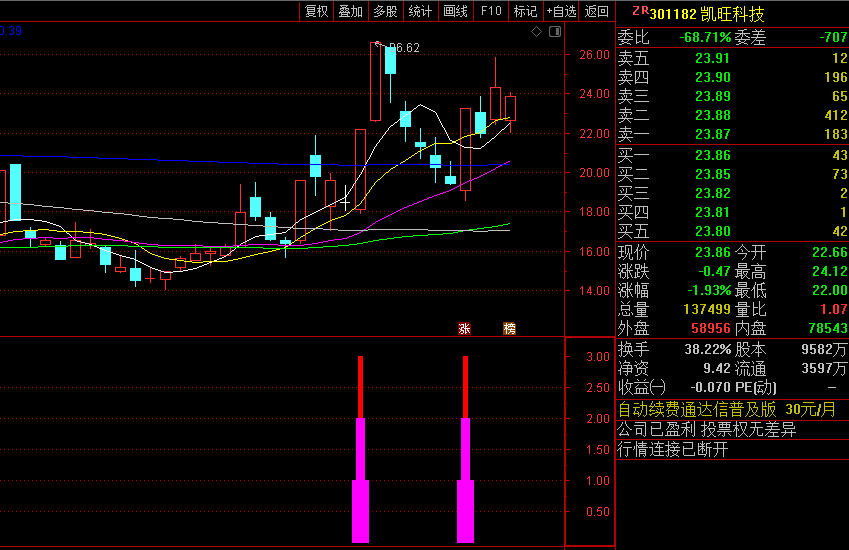
Task: Click the stock title 301182 凯旺科技
Action: click(707, 14)
